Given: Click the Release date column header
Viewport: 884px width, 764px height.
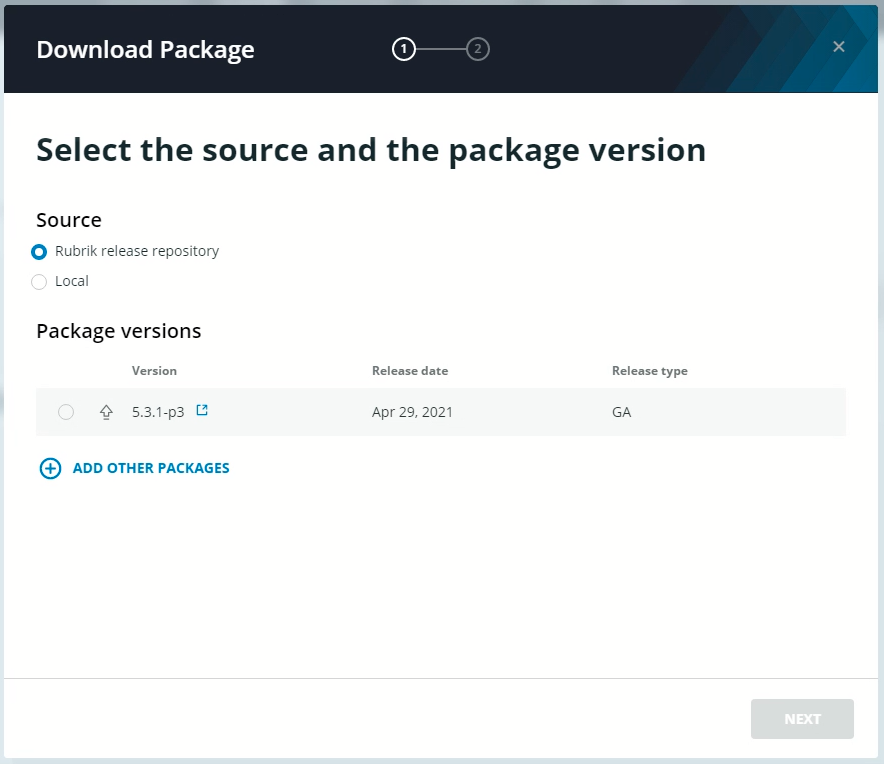Looking at the screenshot, I should click(x=410, y=370).
